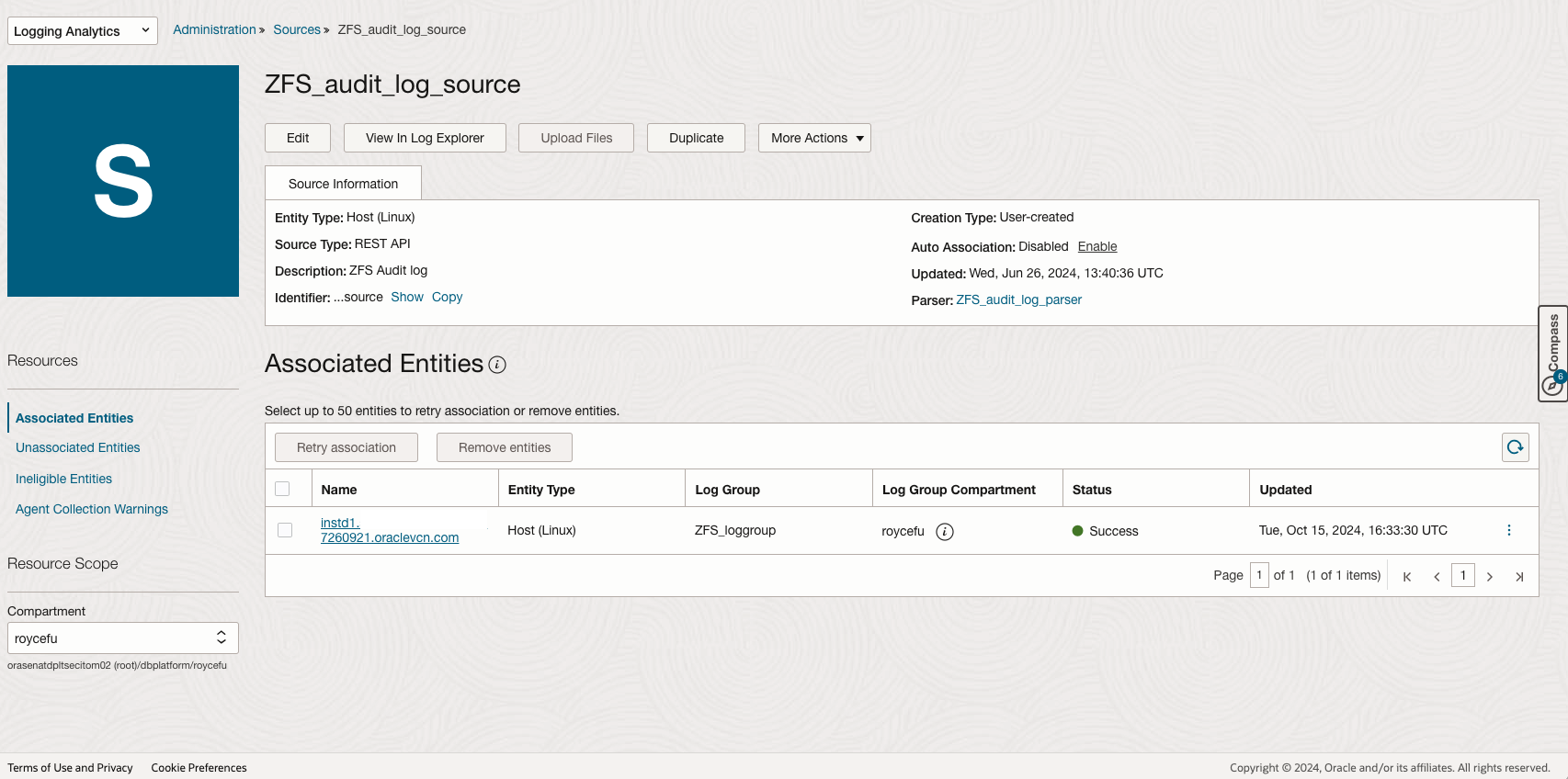Open instd1.7260921.oraclevcn.com entity link

pos(390,530)
